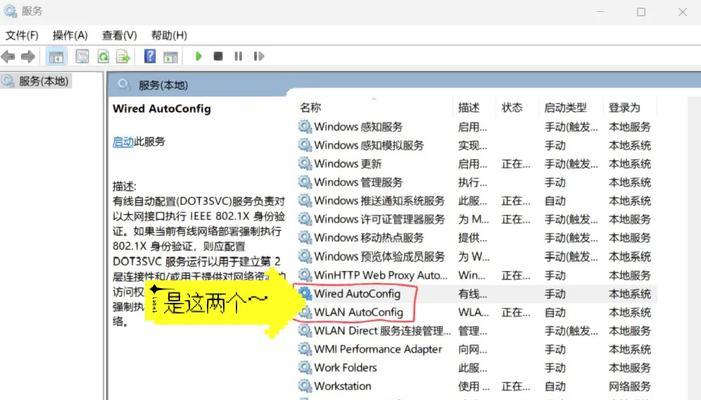
Task: Open the Properties toolbar icon
Action: 82,56
